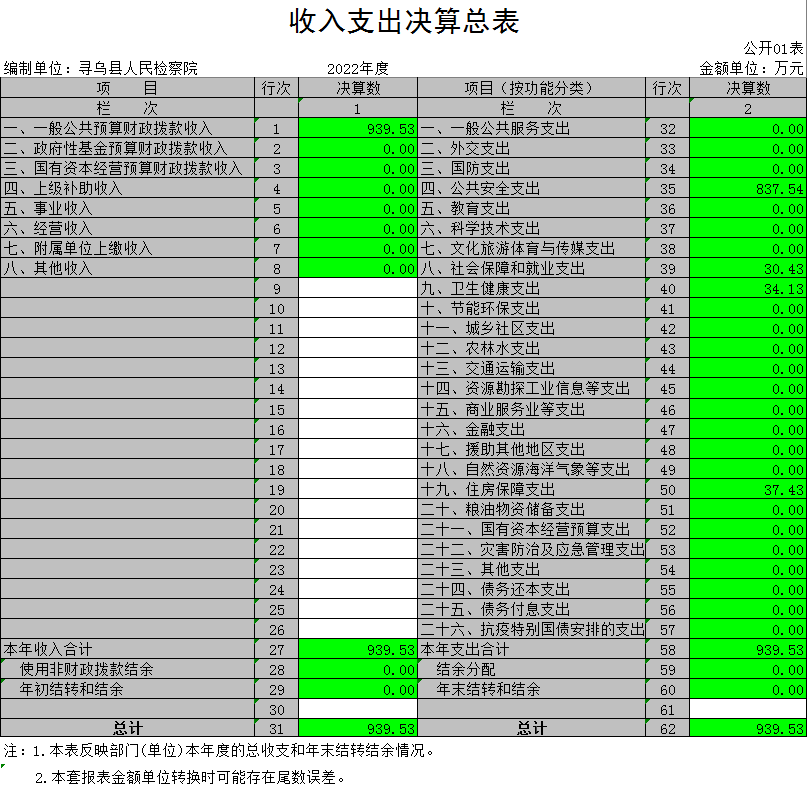Click the 四、上级补助收入 cell
This screenshot has height=790, width=807.
click(x=128, y=188)
